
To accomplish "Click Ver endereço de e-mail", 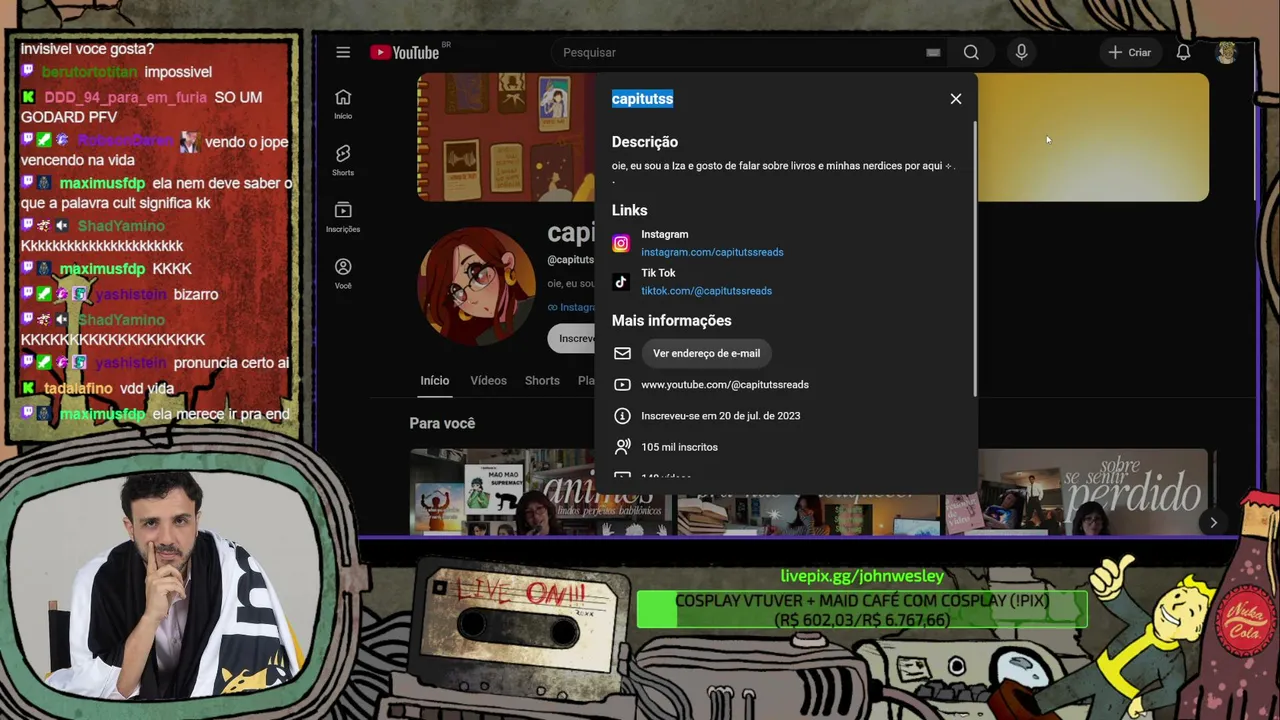I will click(x=706, y=353).
